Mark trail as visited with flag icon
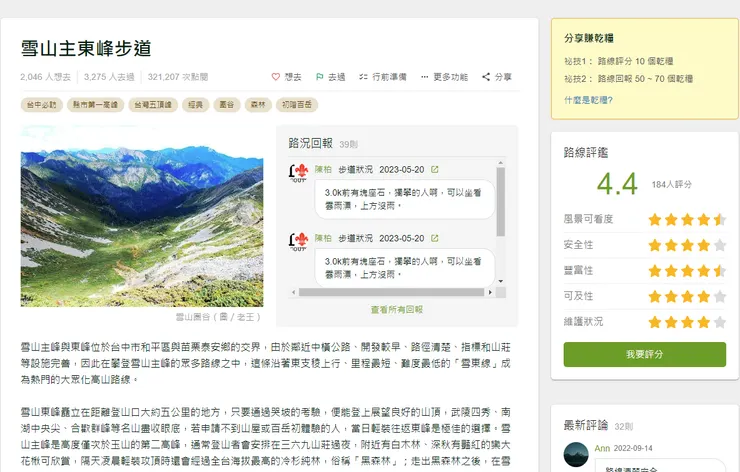The image size is (740, 472). click(x=320, y=77)
